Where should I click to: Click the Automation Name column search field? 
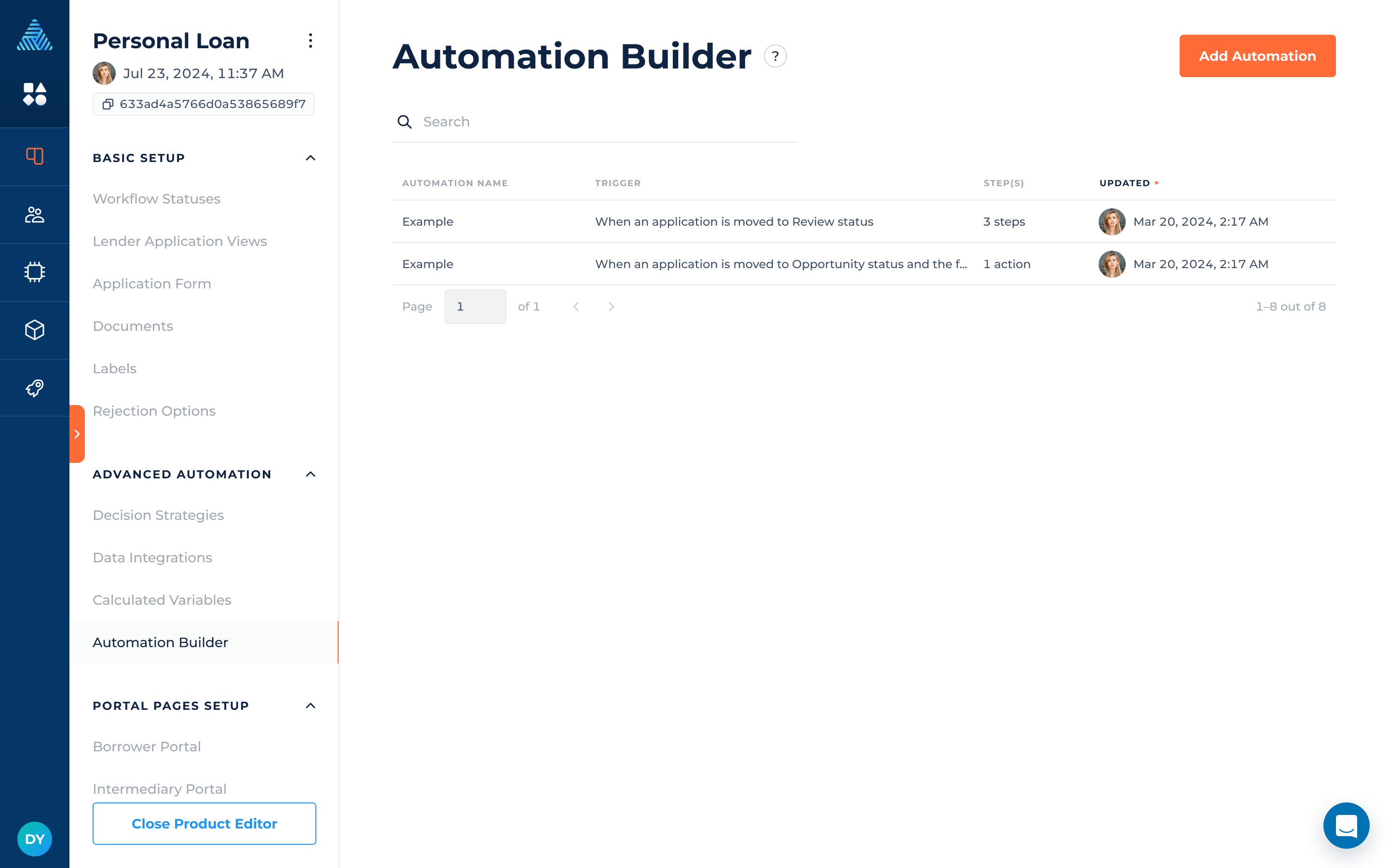pyautogui.click(x=596, y=122)
